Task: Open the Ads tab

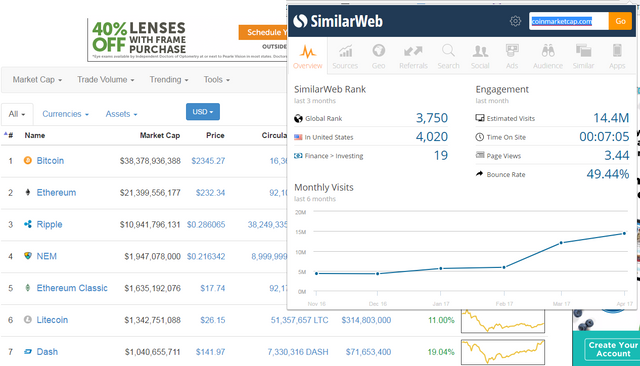Action: click(512, 56)
